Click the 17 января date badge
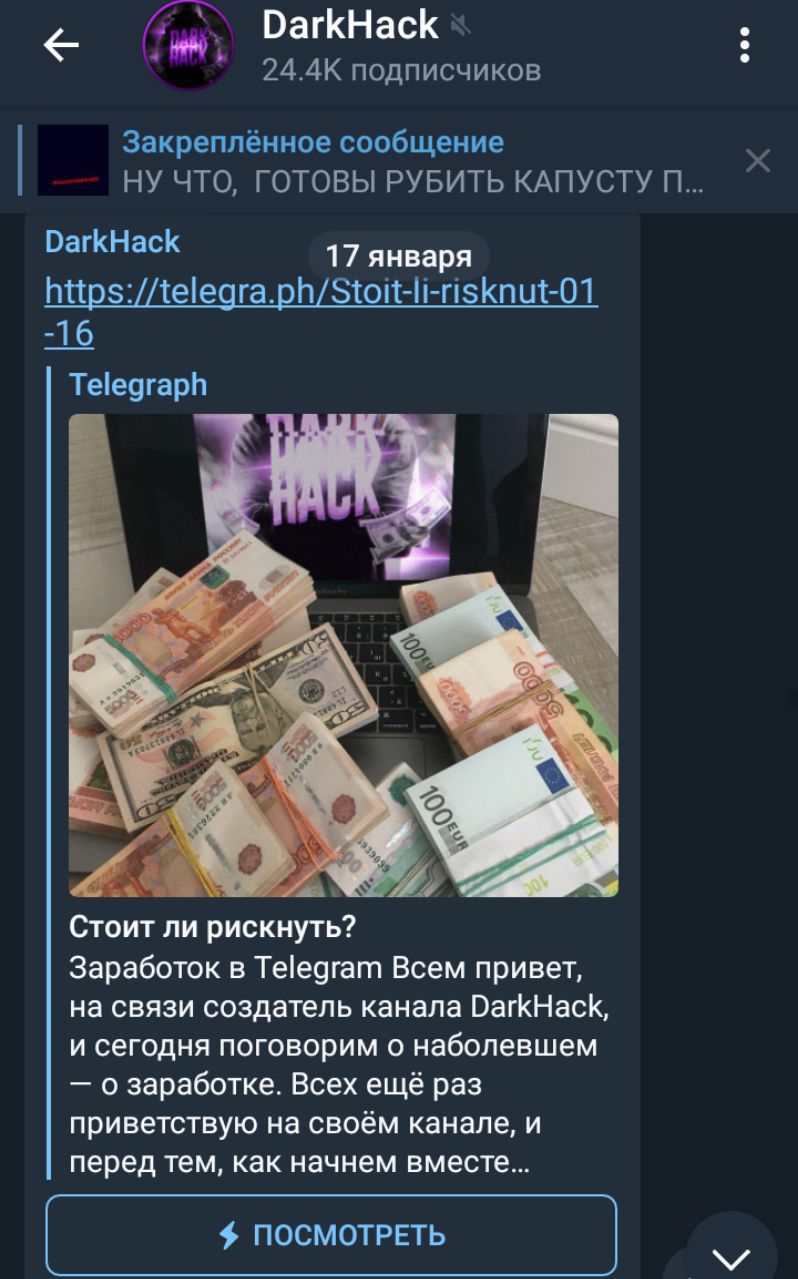 (x=399, y=256)
